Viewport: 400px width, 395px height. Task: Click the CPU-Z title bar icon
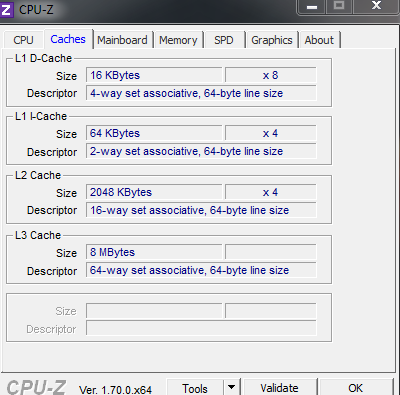point(6,9)
